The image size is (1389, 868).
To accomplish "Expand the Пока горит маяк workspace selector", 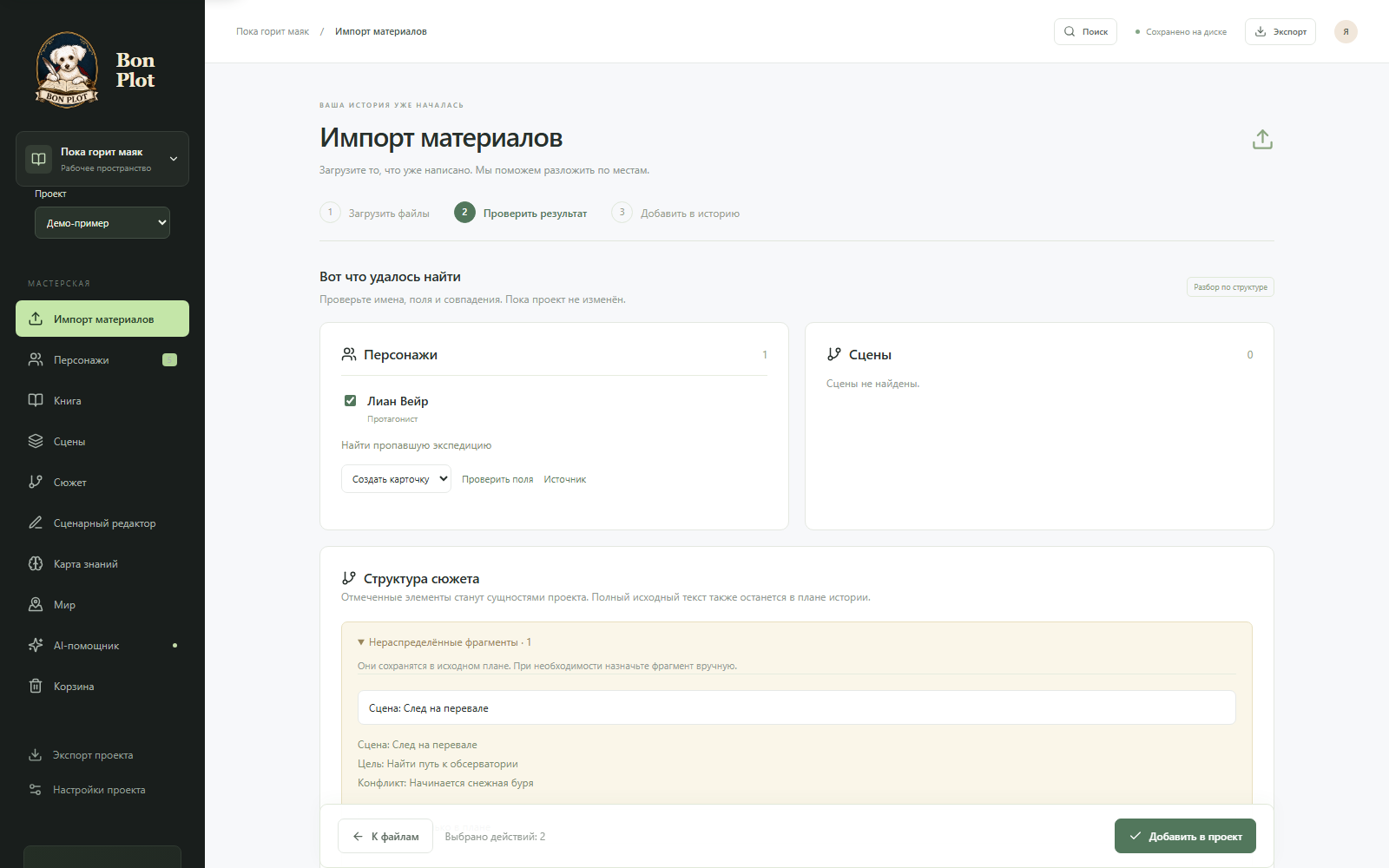I will 102,159.
